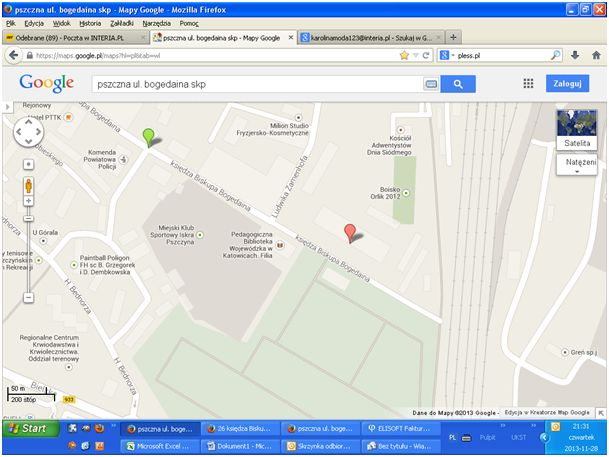The height and width of the screenshot is (457, 609).
Task: Click the U Górala place marker
Action: pyautogui.click(x=44, y=241)
